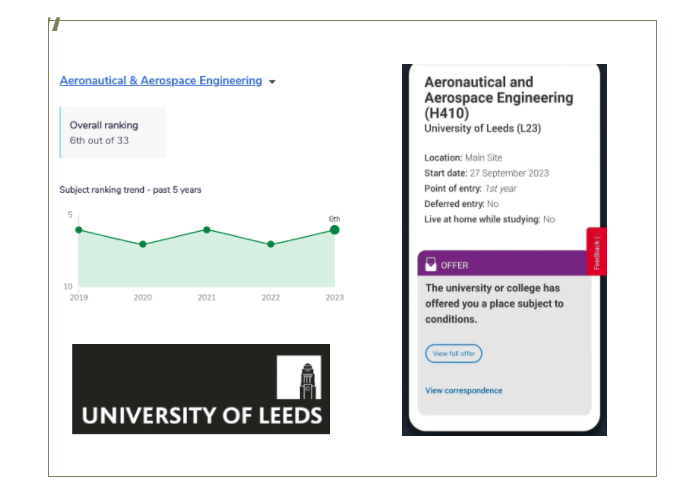Click the 2020 data point on the trend line
The height and width of the screenshot is (504, 686).
point(143,244)
